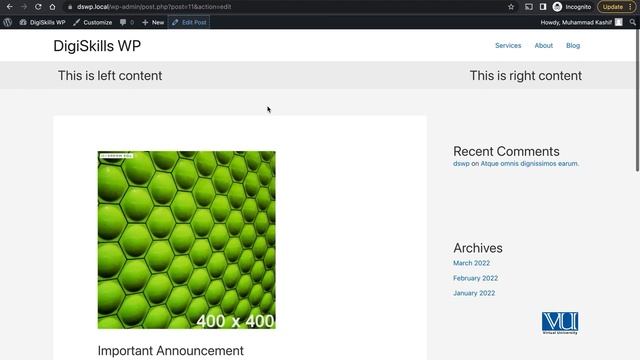
Task: Open Customize in the admin bar
Action: tap(93, 22)
